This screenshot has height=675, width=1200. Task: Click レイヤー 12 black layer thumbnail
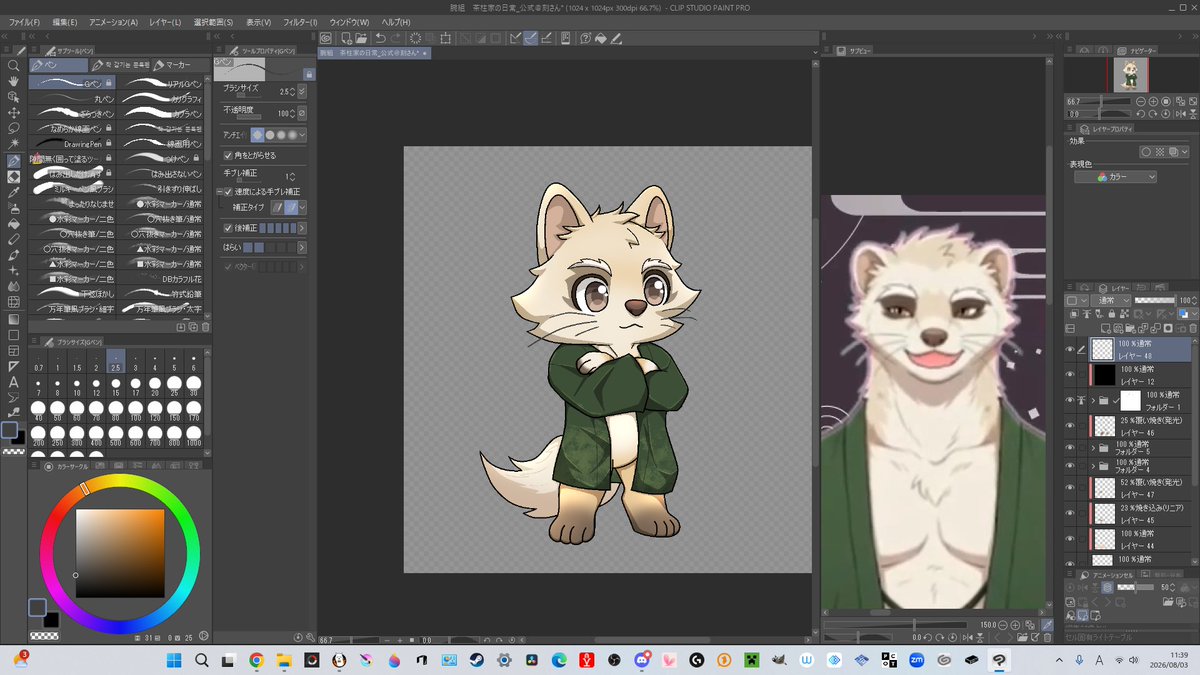pos(1104,375)
